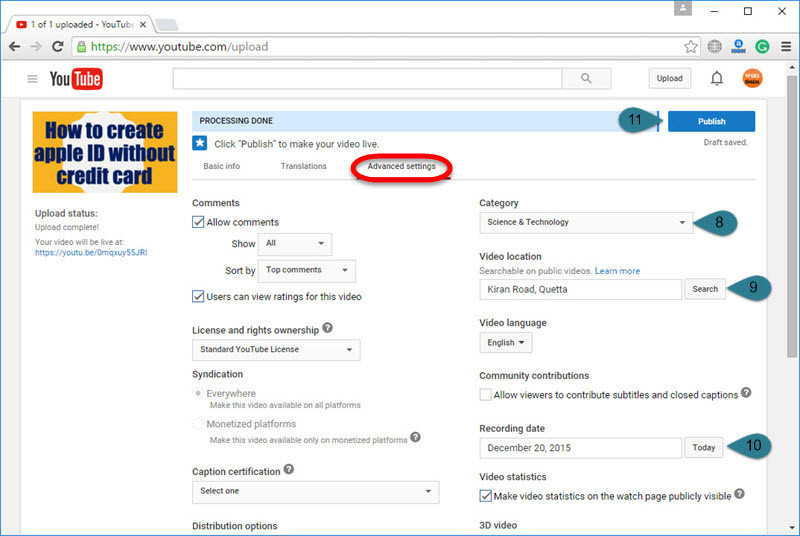This screenshot has height=536, width=800.
Task: Focus the YouTube search box
Action: coord(367,79)
